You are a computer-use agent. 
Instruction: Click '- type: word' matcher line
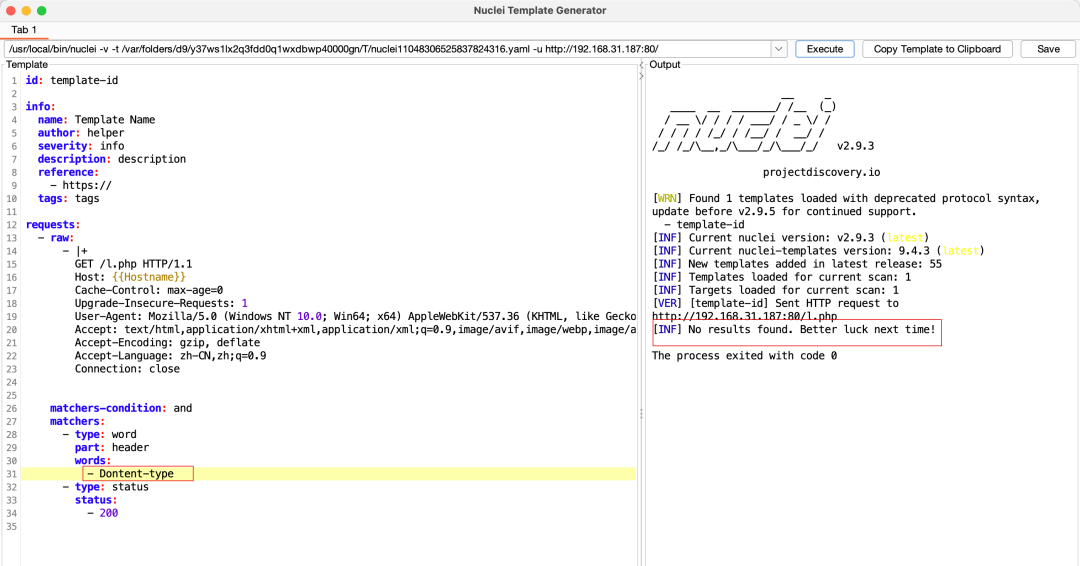[99, 434]
